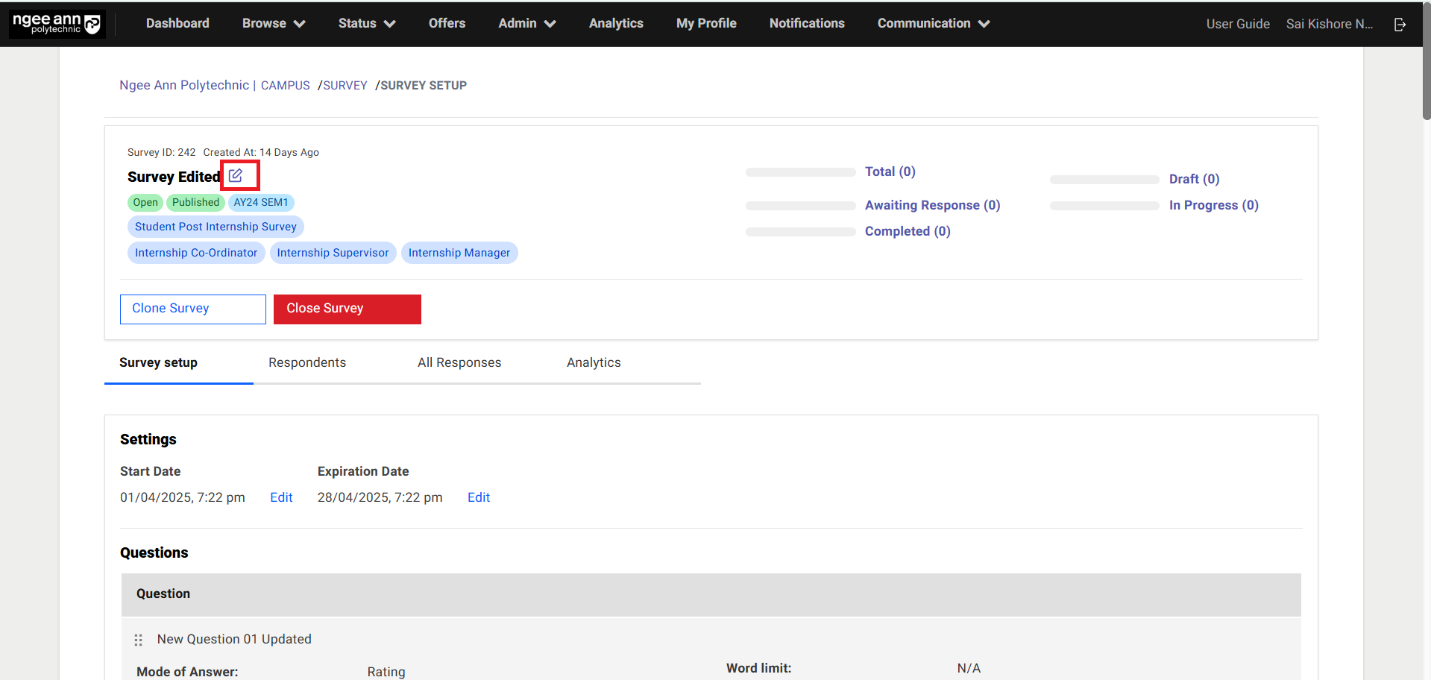Click the Ngee Ann Polytechnic logo

pyautogui.click(x=56, y=24)
